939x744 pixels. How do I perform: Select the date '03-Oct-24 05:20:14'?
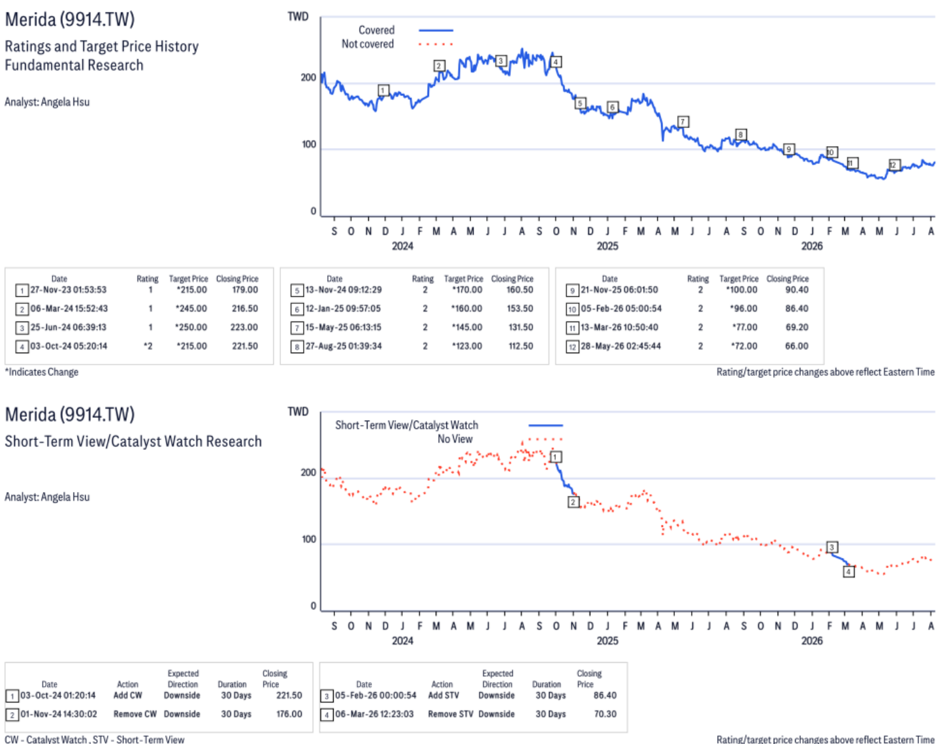pyautogui.click(x=69, y=346)
